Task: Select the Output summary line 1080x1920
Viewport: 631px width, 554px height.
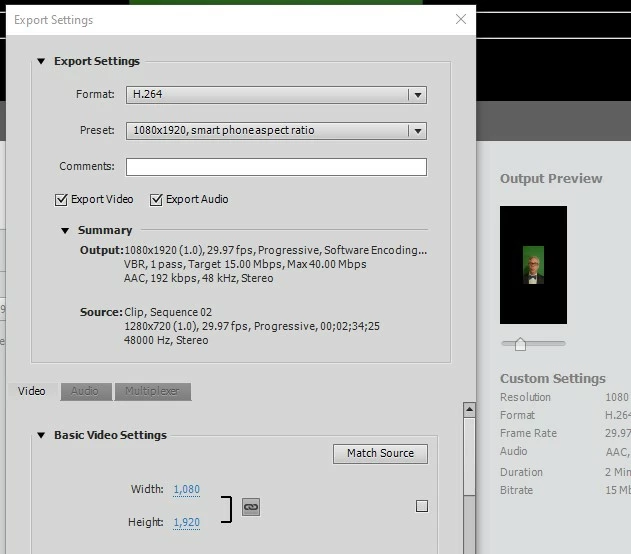Action: (x=276, y=250)
